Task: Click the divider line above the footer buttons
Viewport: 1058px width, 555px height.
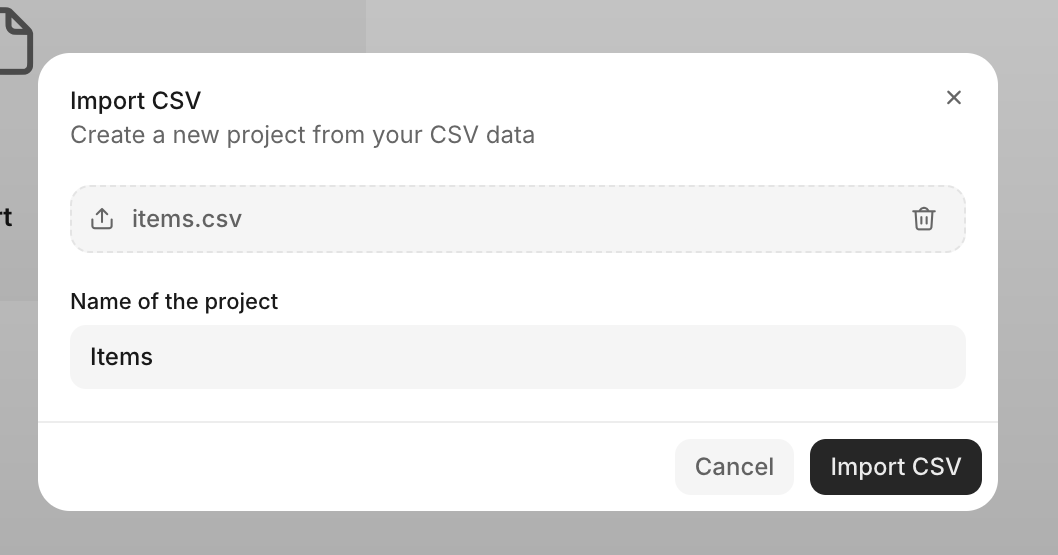Action: click(x=517, y=422)
